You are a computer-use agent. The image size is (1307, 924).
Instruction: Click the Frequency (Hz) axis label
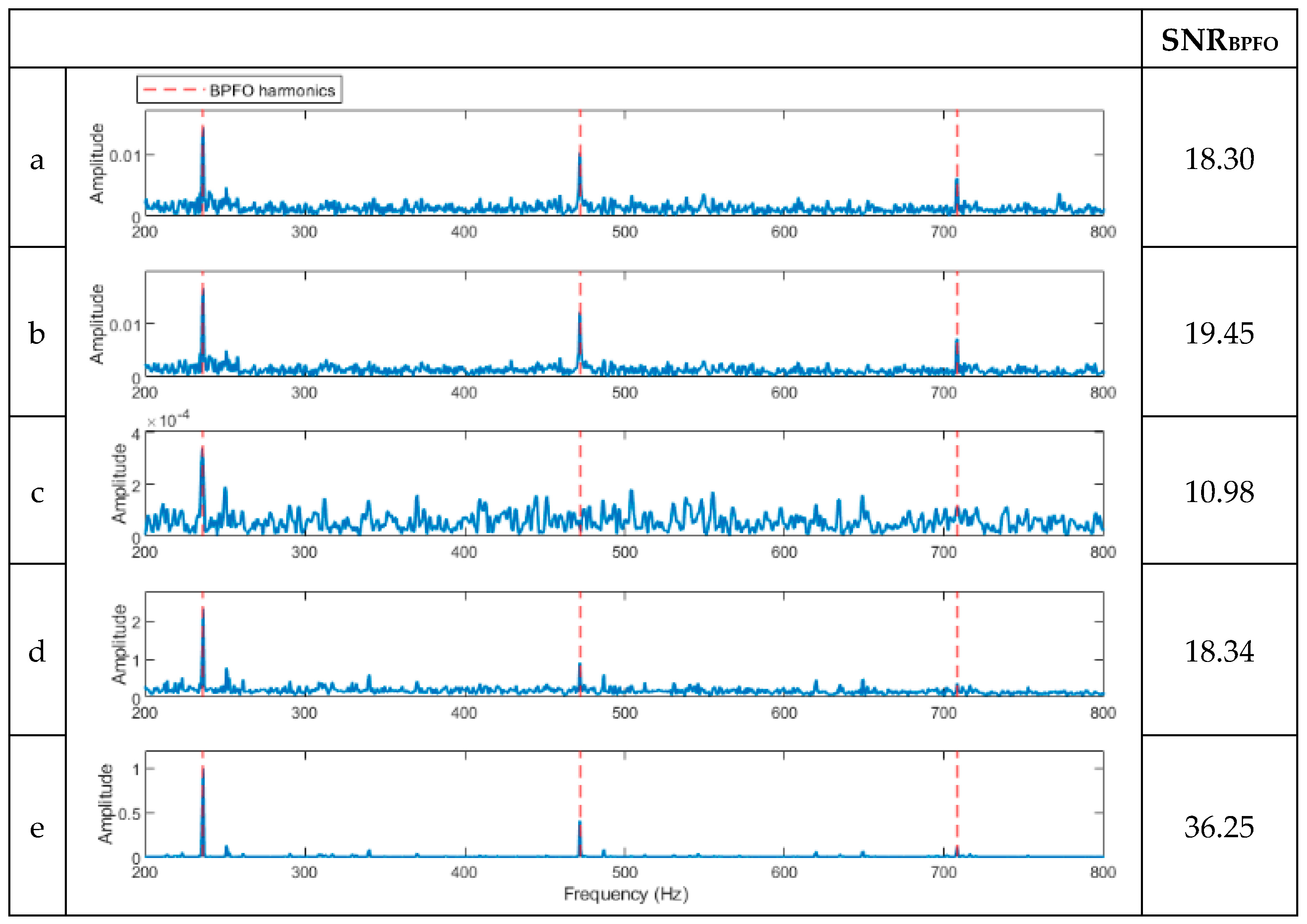coord(626,895)
